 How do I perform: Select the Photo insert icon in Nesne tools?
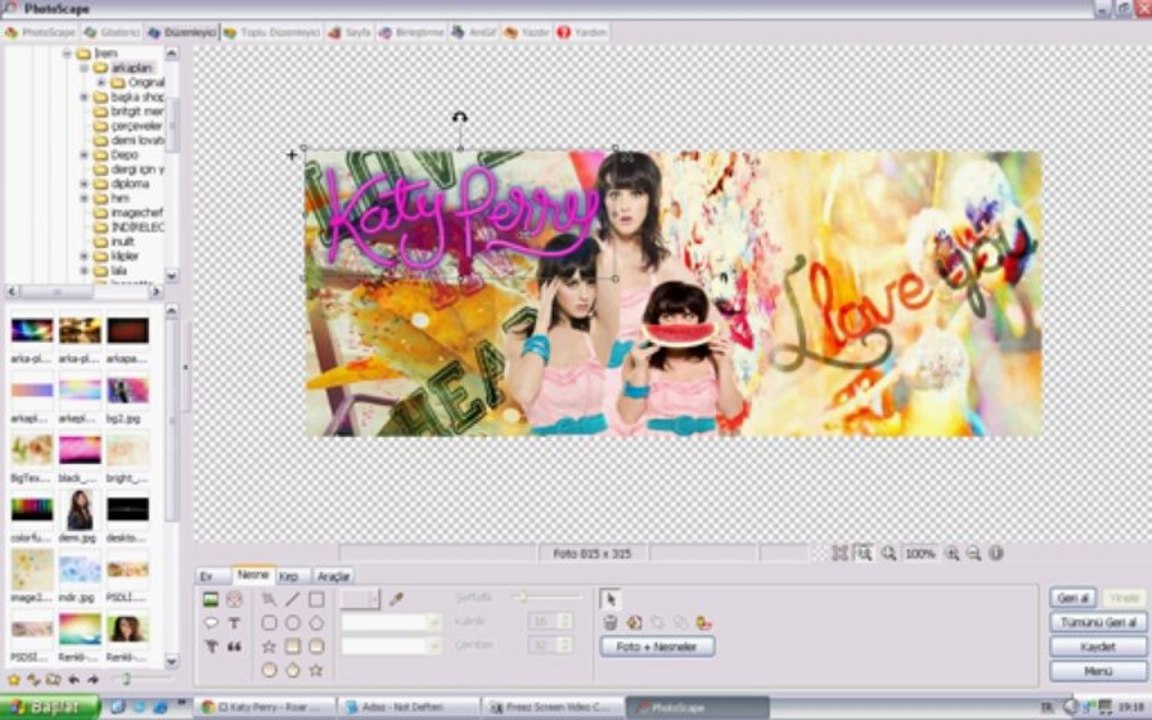[x=211, y=600]
